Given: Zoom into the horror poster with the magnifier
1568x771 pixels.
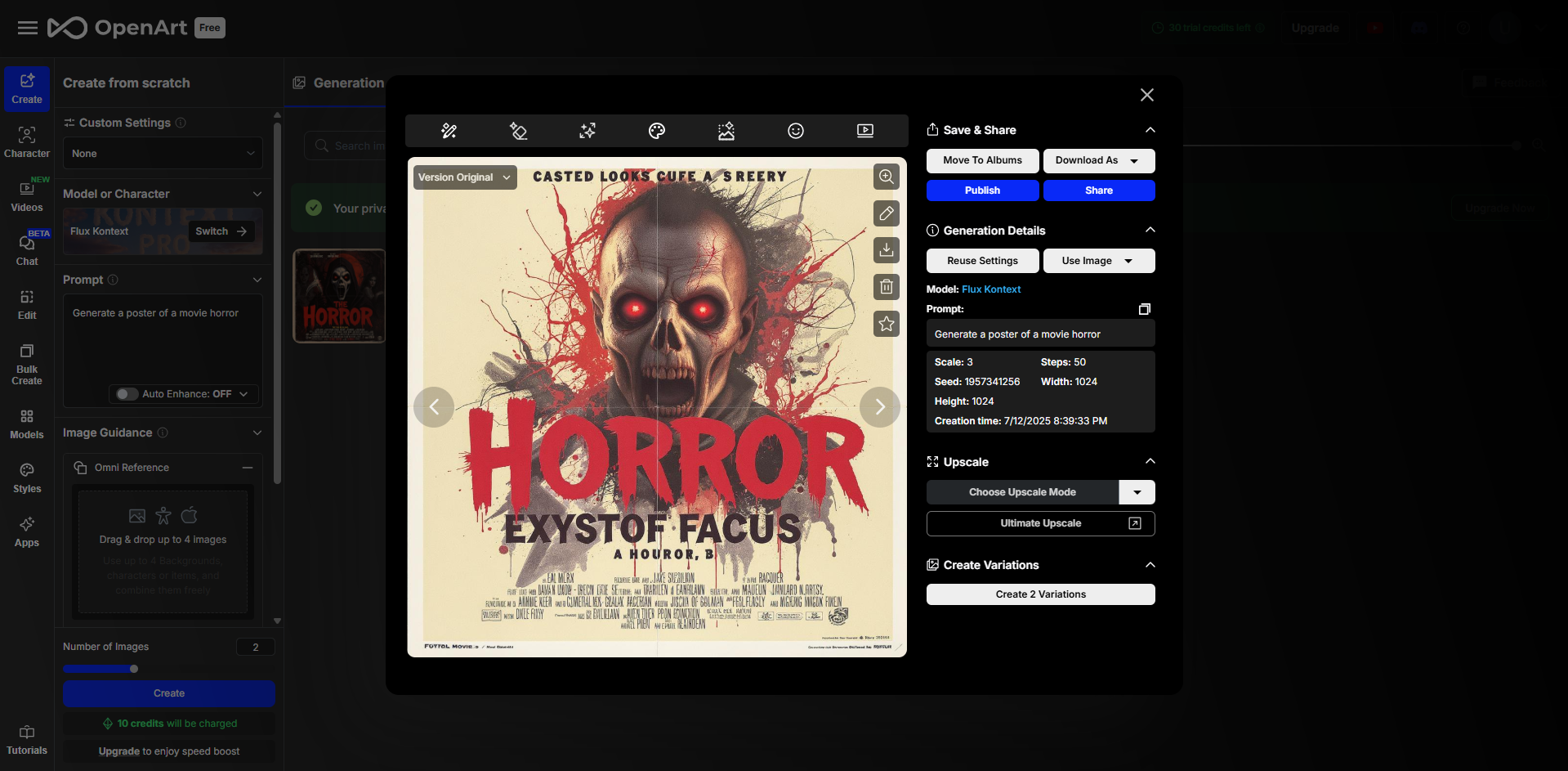Looking at the screenshot, I should 887,177.
